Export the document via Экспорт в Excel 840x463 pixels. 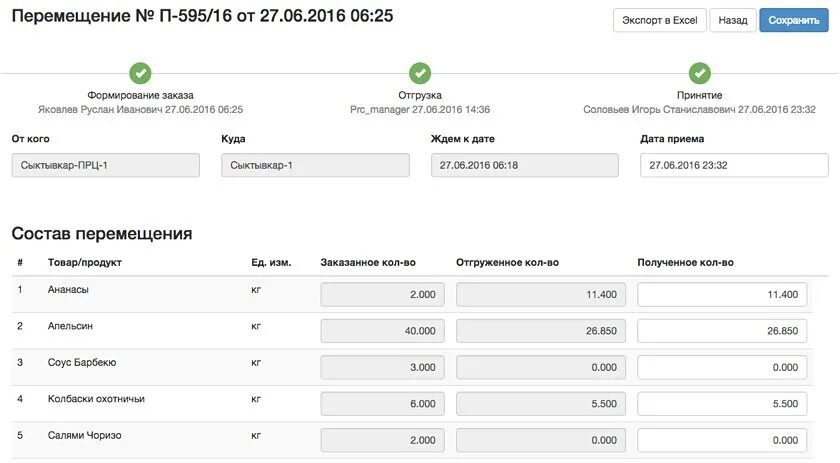(x=659, y=20)
